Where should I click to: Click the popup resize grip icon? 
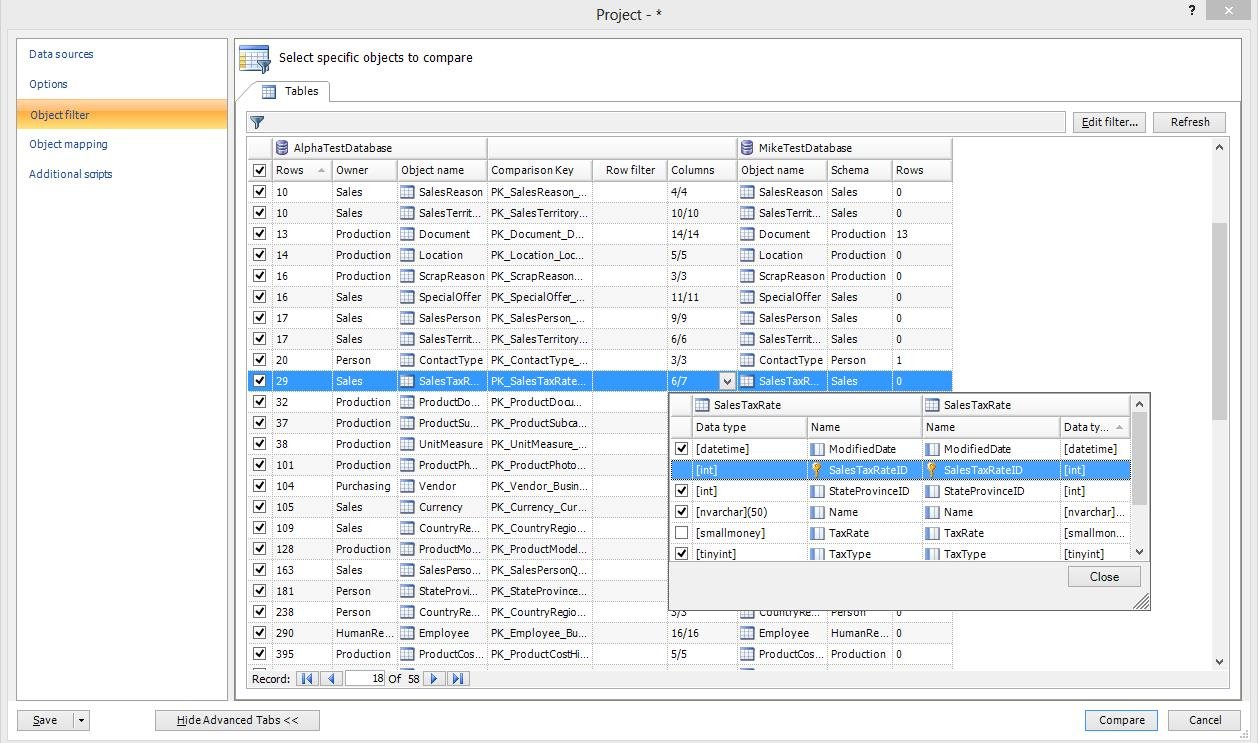pyautogui.click(x=1141, y=601)
